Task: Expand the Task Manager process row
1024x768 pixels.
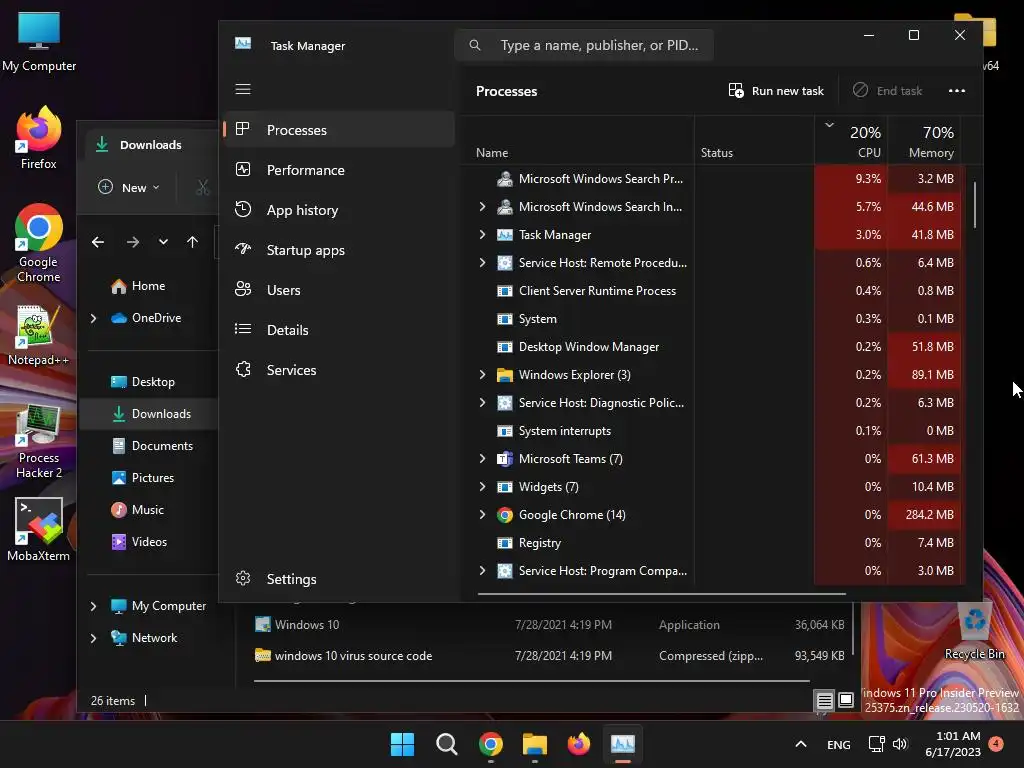Action: pyautogui.click(x=482, y=234)
